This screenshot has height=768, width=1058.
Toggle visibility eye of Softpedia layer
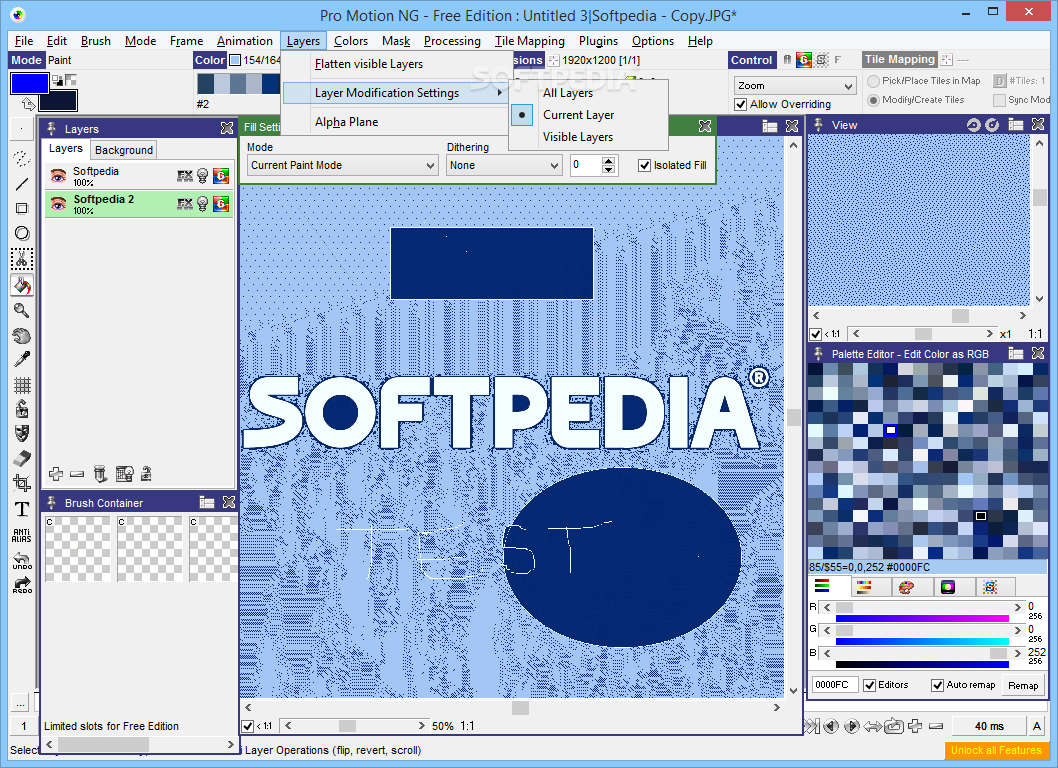pos(59,176)
